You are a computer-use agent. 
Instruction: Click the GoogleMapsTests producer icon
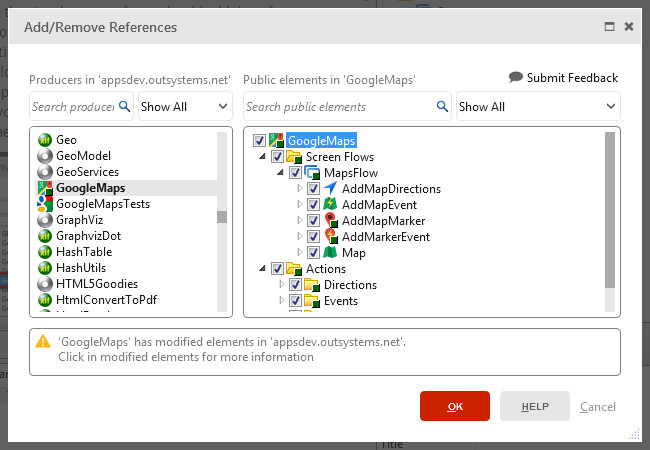pos(44,204)
